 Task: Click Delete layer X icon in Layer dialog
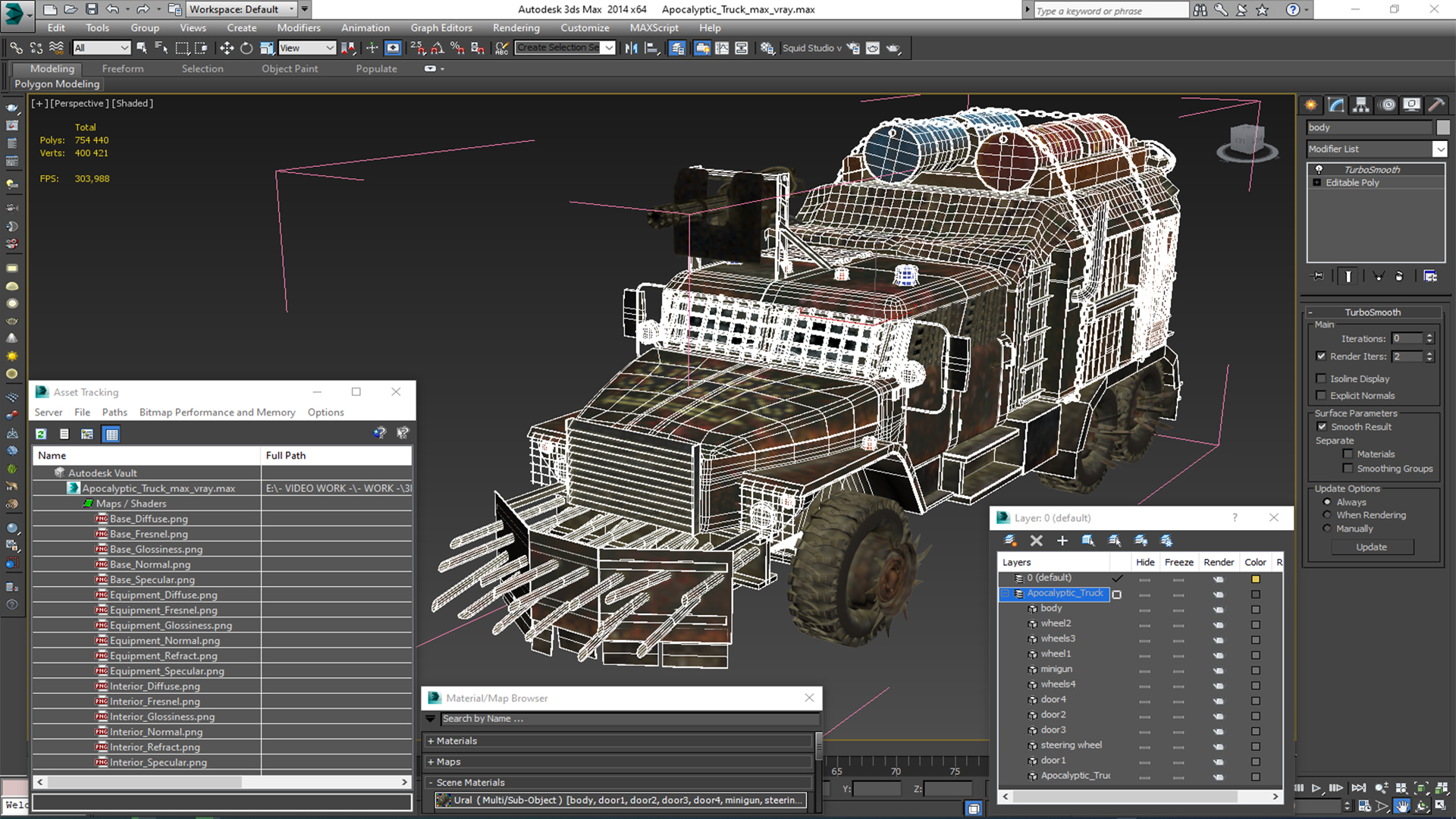pos(1036,541)
